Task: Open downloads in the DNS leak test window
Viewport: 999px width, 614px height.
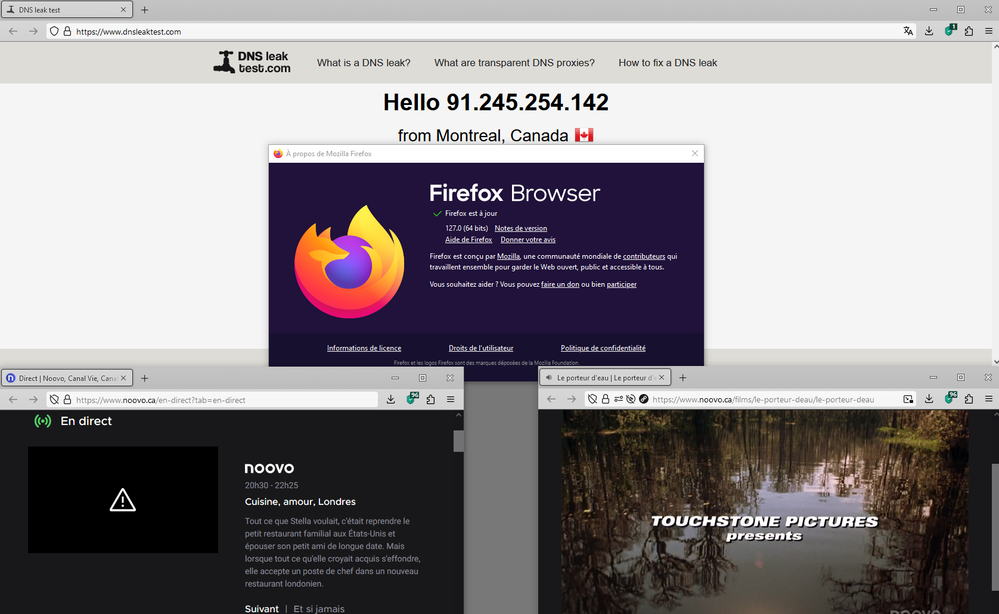Action: (x=929, y=31)
